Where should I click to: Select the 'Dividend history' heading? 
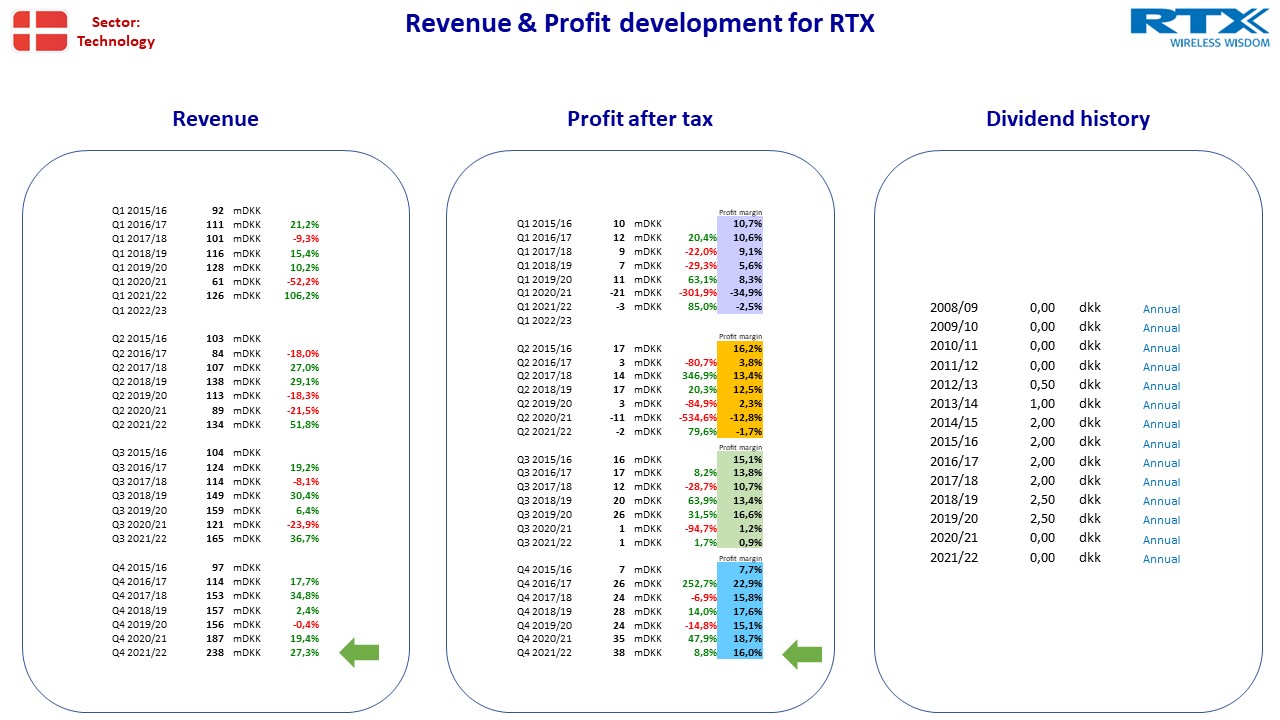[x=1068, y=119]
